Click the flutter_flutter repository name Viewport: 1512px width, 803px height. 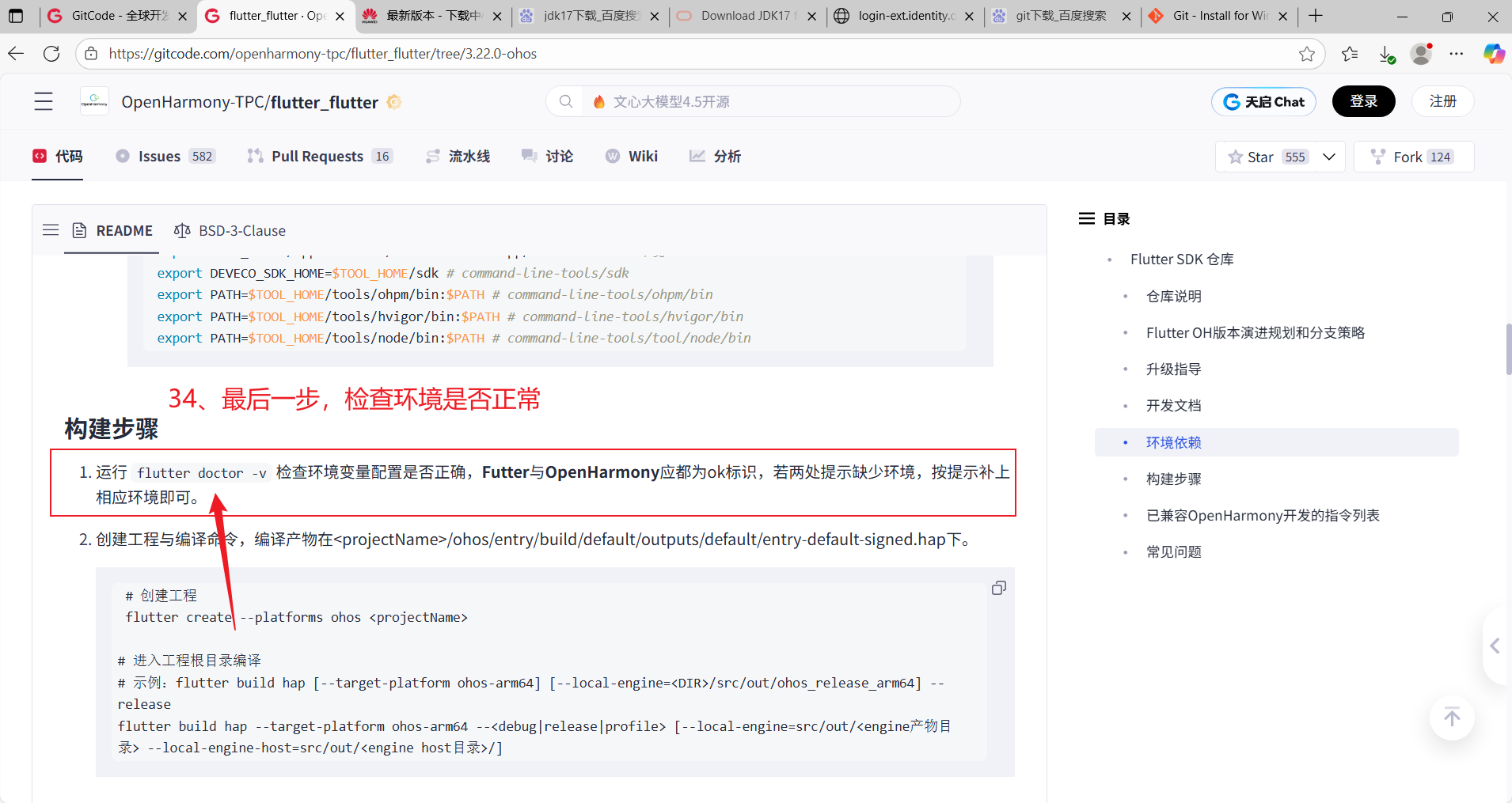[x=325, y=102]
